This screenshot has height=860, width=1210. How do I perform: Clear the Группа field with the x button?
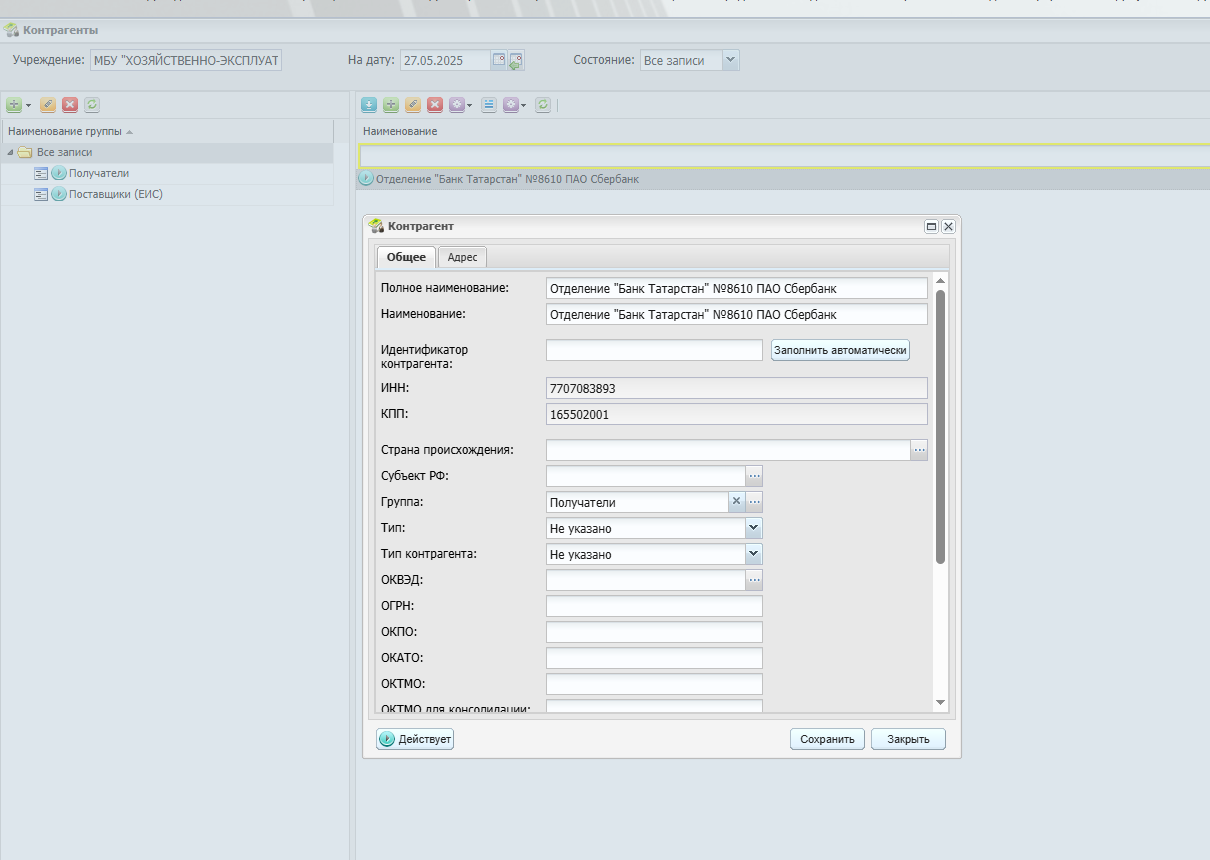click(736, 502)
